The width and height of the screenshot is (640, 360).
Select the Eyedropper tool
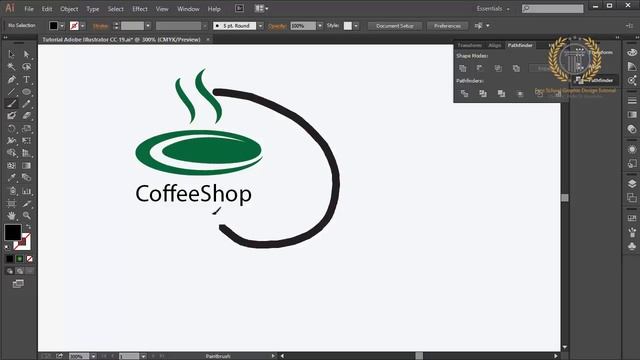11,178
